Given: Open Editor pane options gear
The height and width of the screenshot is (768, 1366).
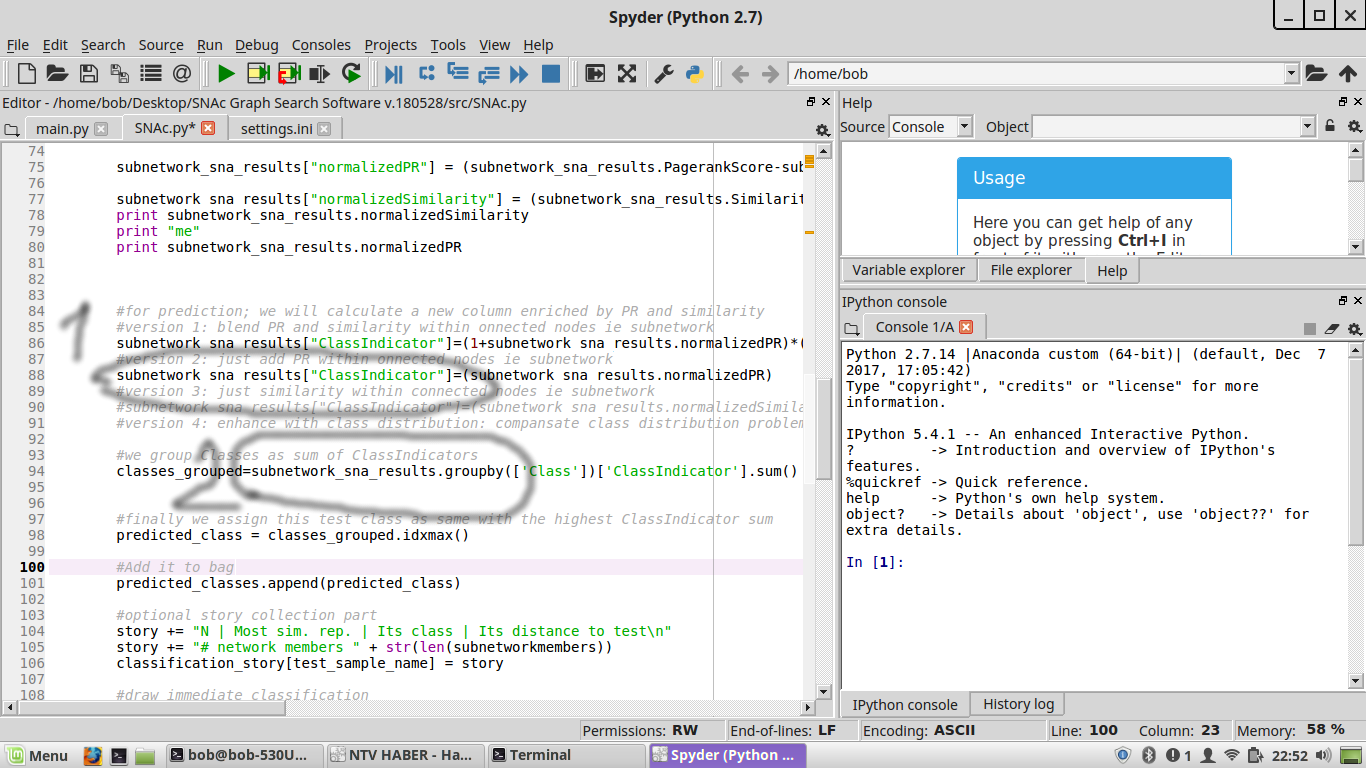Looking at the screenshot, I should point(823,130).
